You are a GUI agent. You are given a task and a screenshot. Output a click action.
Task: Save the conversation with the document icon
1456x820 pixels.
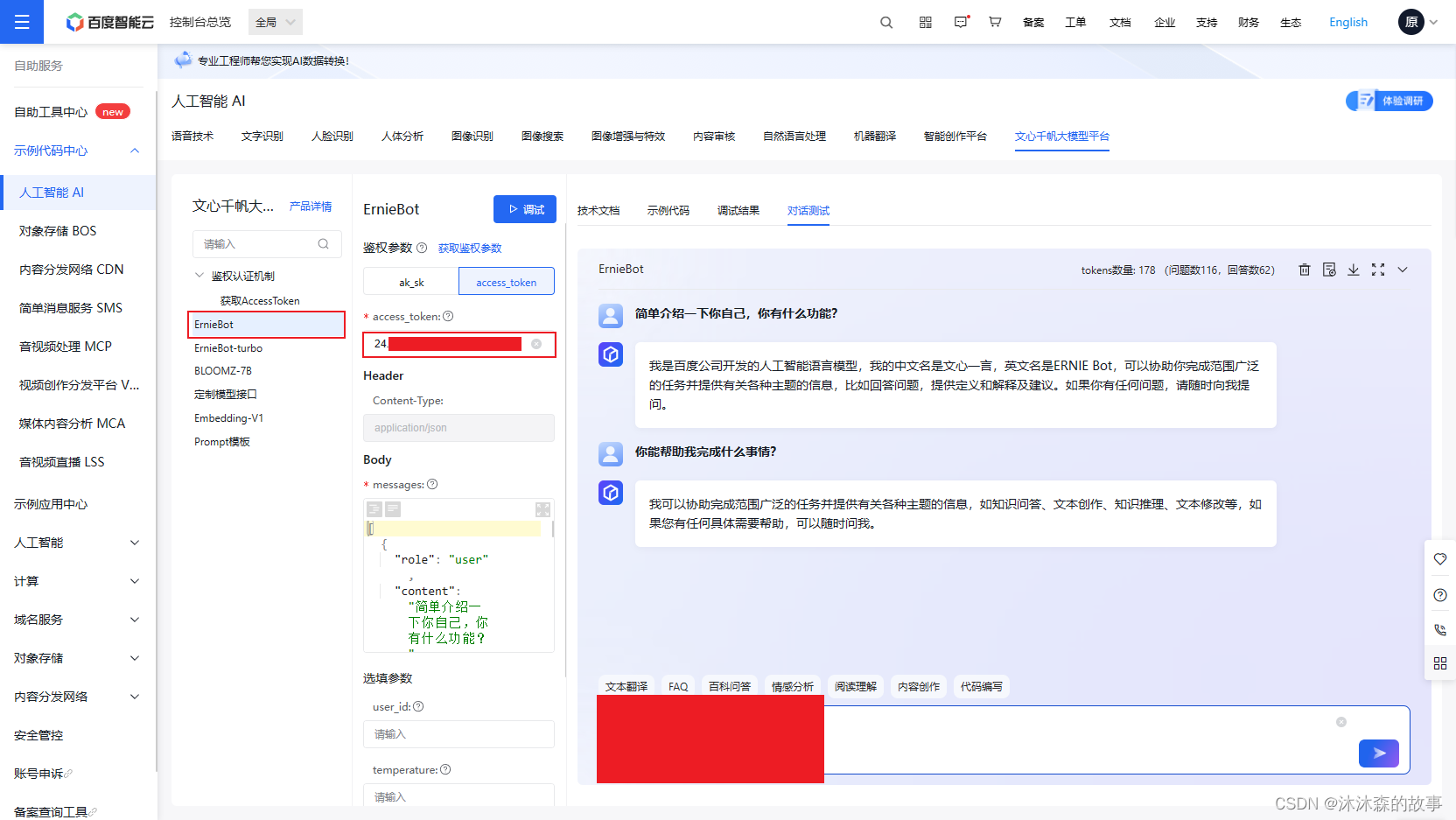tap(1329, 270)
